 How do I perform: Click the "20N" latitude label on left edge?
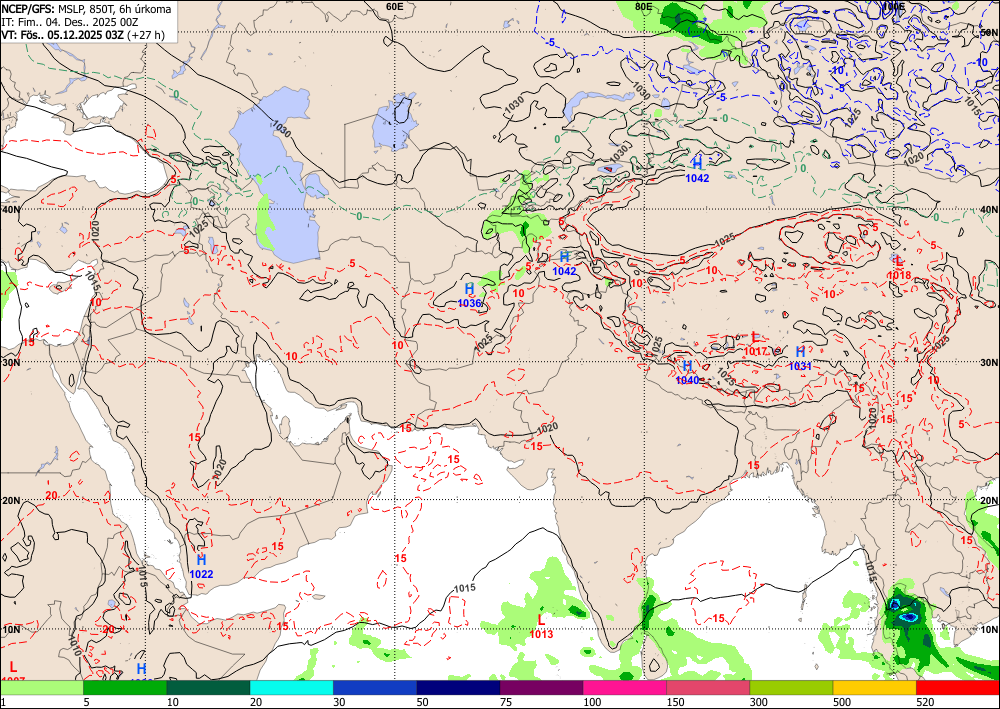coord(10,501)
